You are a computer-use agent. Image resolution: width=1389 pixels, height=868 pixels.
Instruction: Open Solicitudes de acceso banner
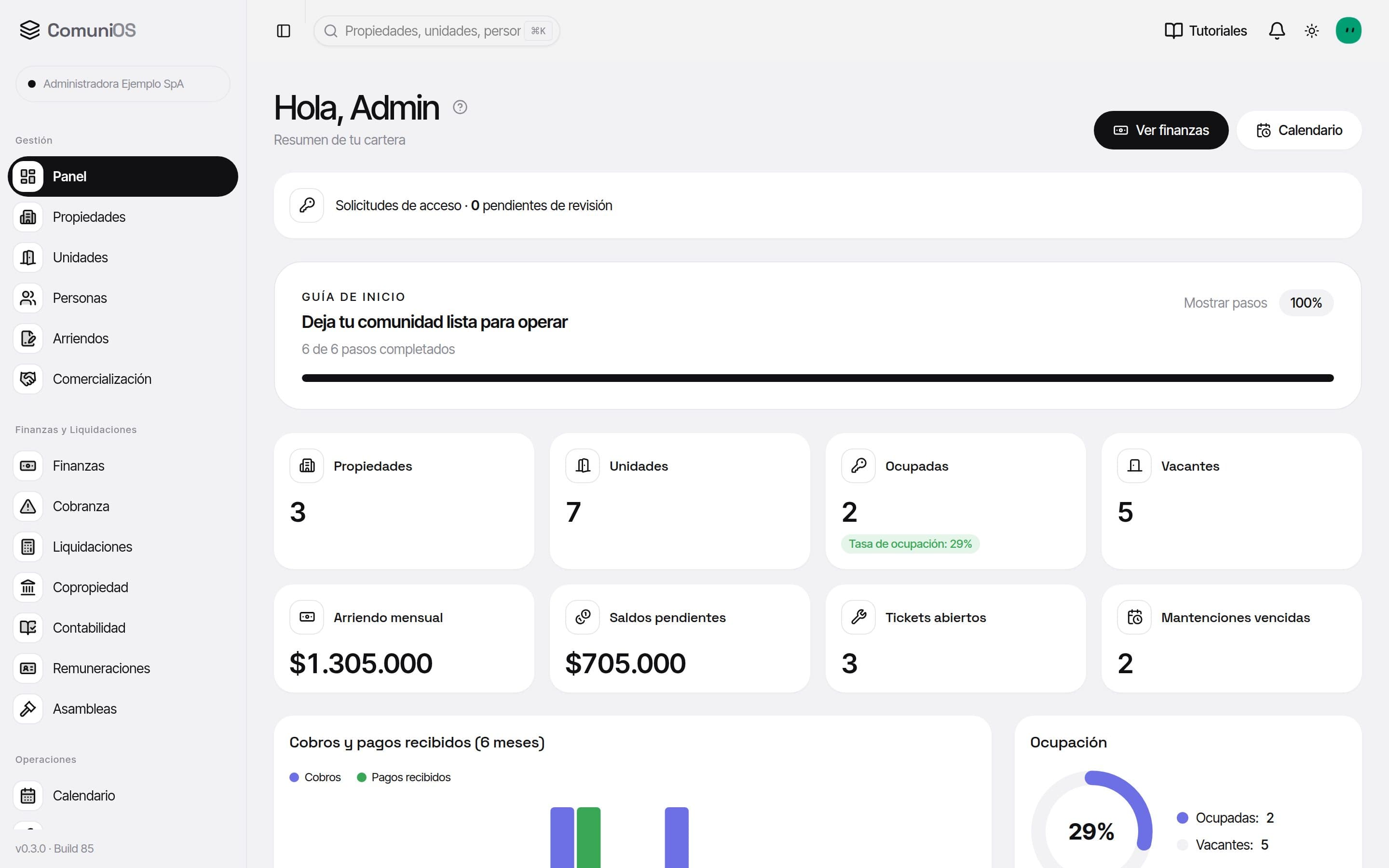pyautogui.click(x=817, y=205)
